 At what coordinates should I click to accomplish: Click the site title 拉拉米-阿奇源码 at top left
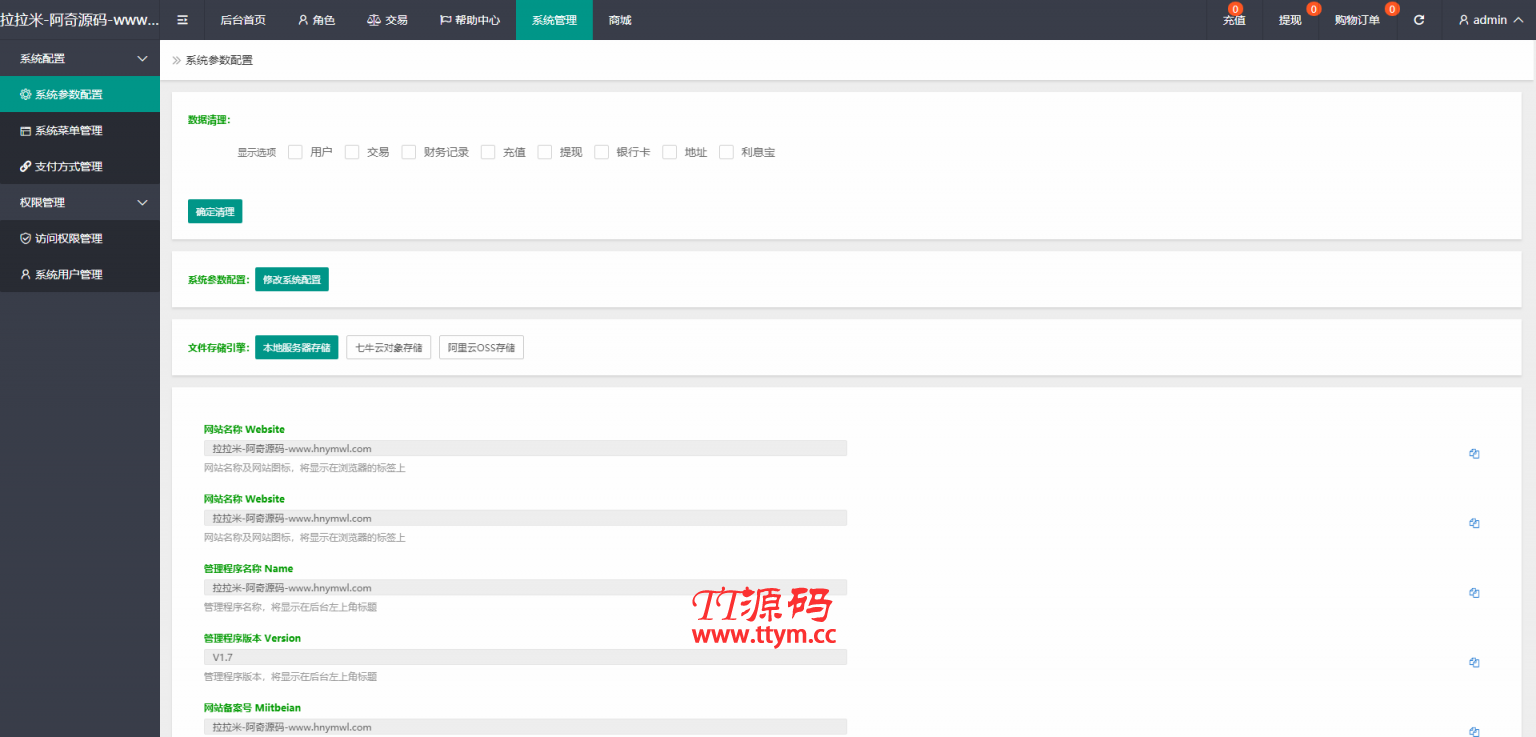click(x=80, y=20)
